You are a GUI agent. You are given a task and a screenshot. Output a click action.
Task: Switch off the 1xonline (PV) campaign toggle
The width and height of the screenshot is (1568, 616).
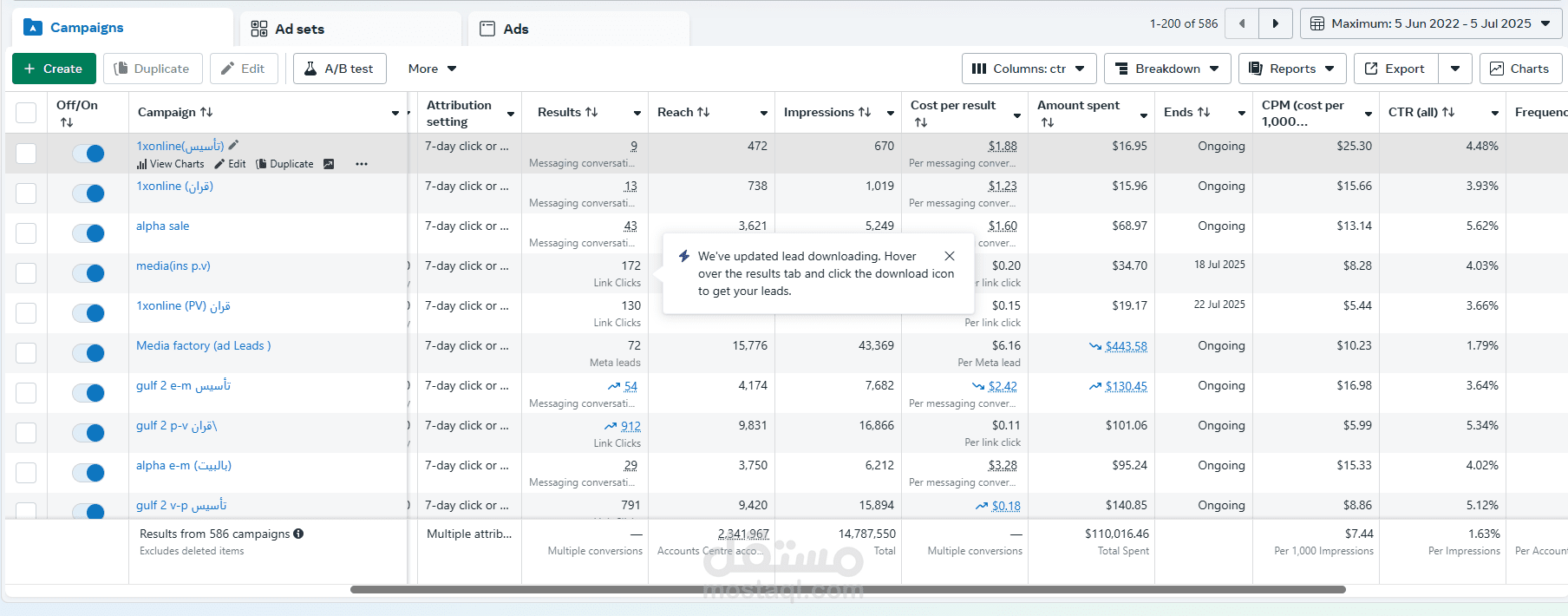click(x=88, y=313)
